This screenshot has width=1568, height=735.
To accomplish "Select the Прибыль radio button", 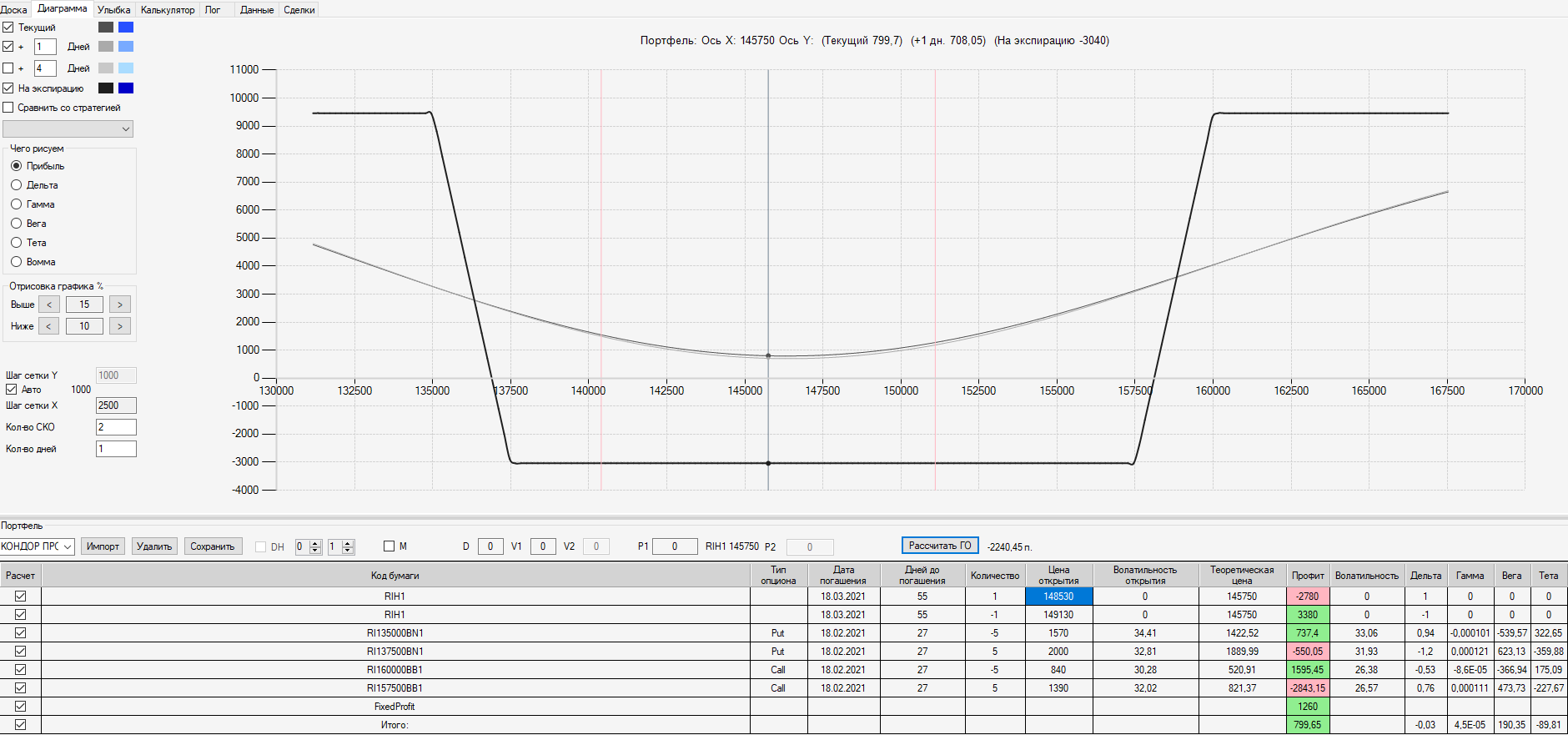I will pos(17,166).
